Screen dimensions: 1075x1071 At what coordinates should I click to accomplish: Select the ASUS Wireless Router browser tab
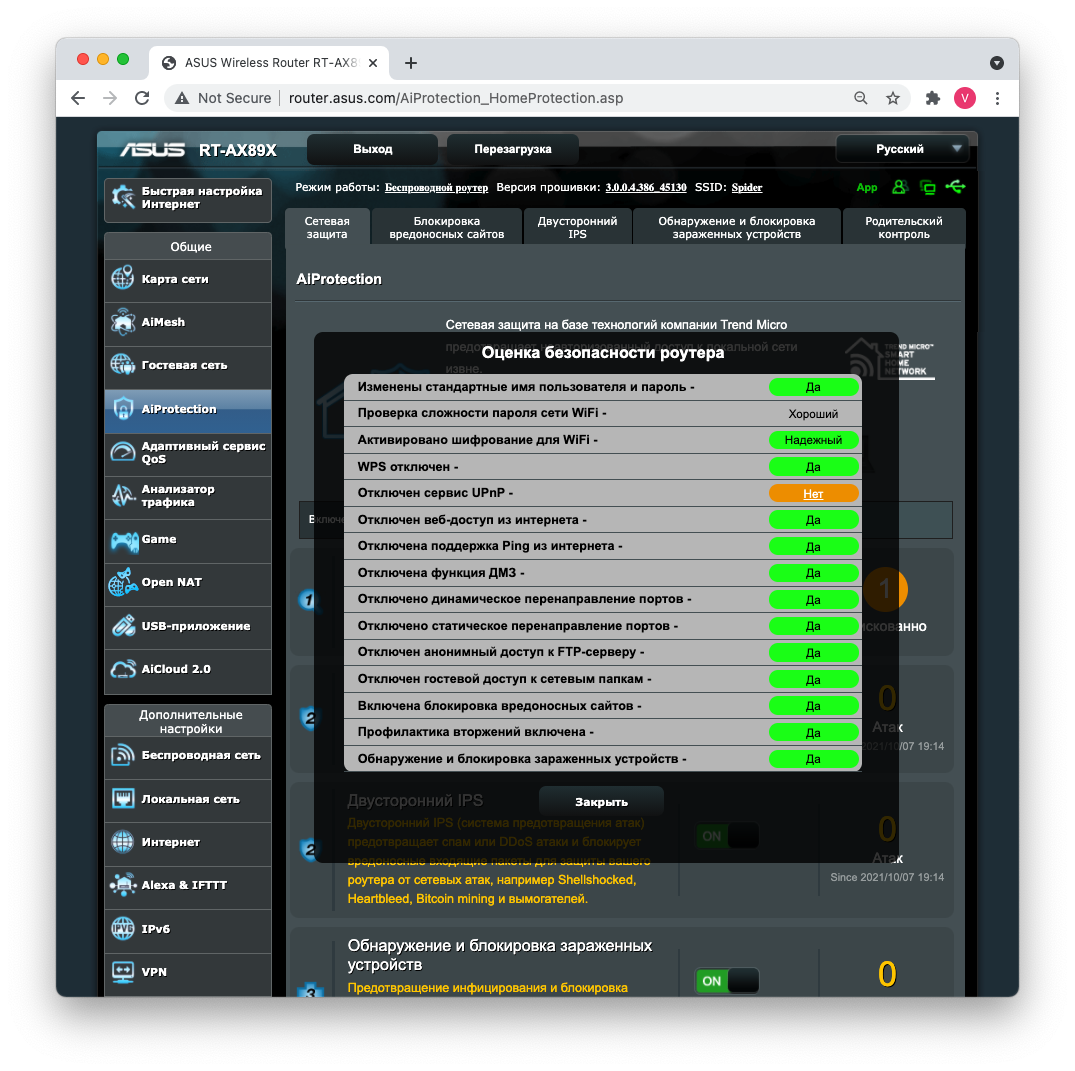click(269, 63)
